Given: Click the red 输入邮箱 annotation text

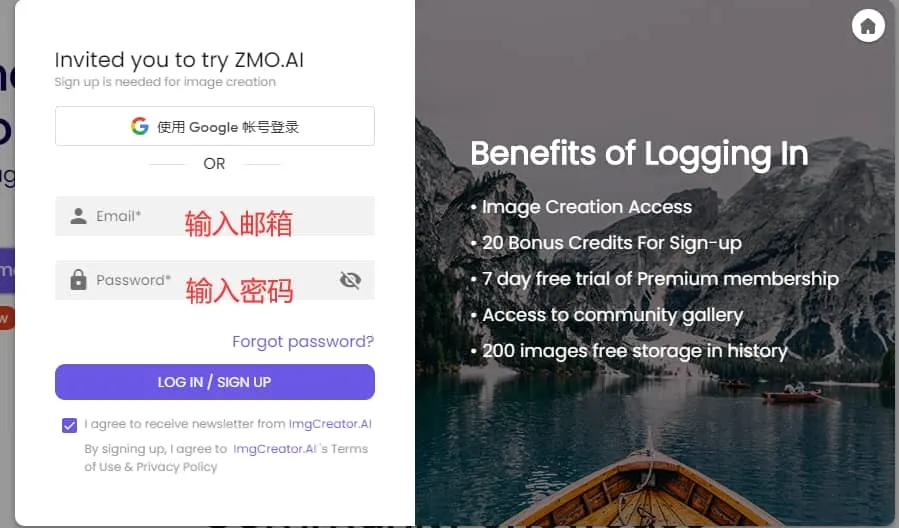Looking at the screenshot, I should [x=239, y=224].
